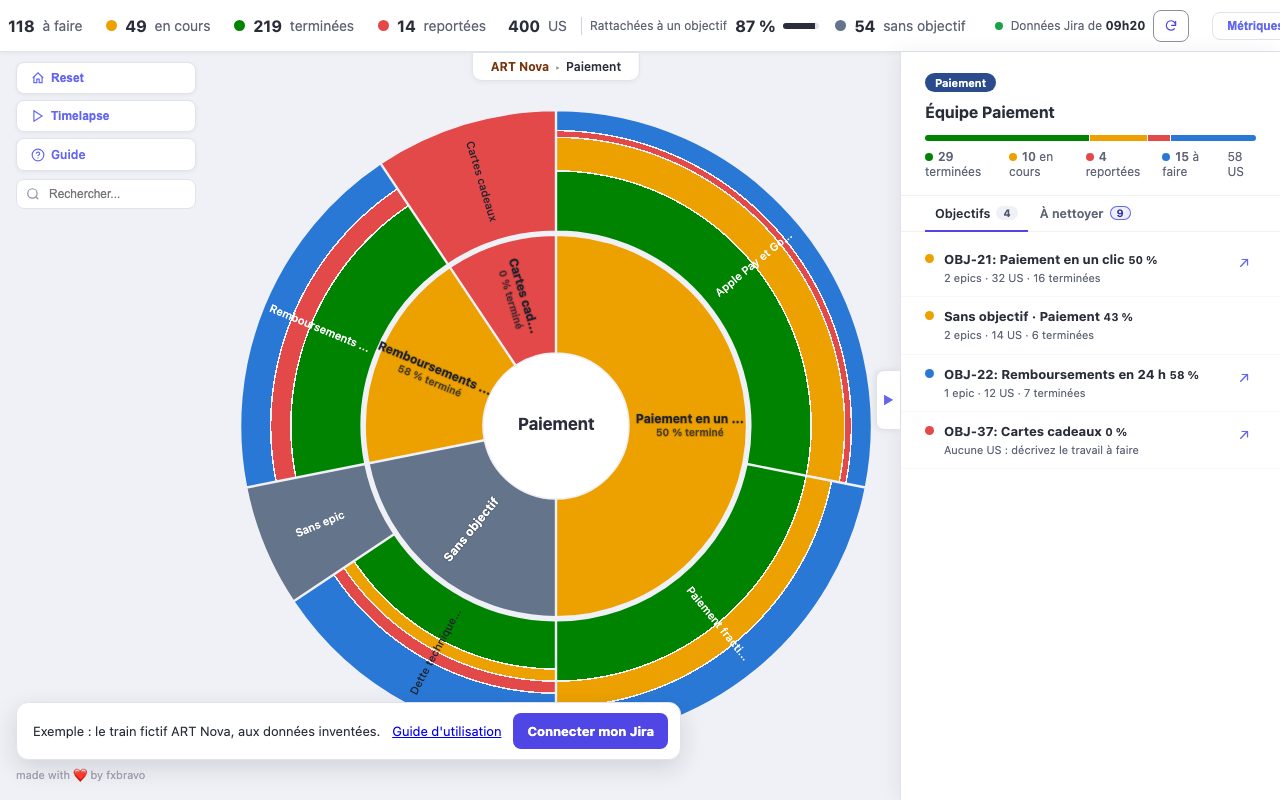Open the Sans objectif · Paiement row

click(x=1090, y=326)
